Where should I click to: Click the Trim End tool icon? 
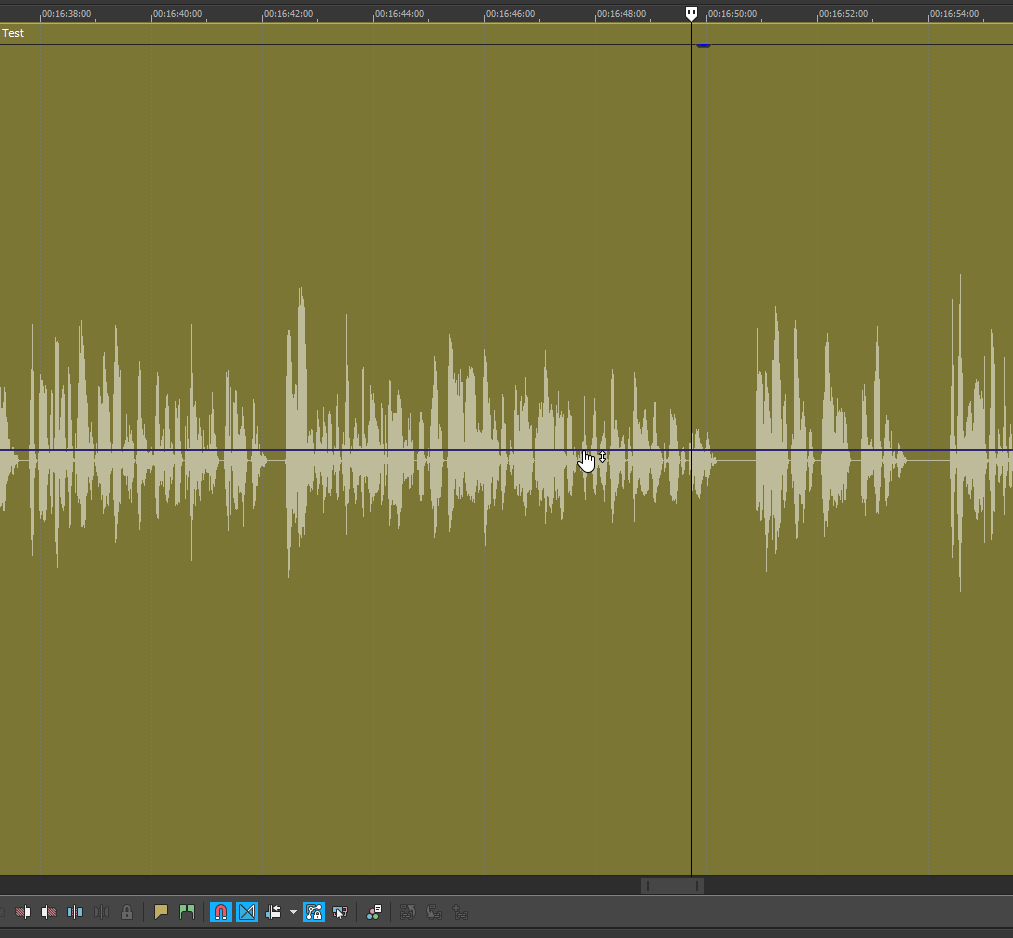click(49, 912)
